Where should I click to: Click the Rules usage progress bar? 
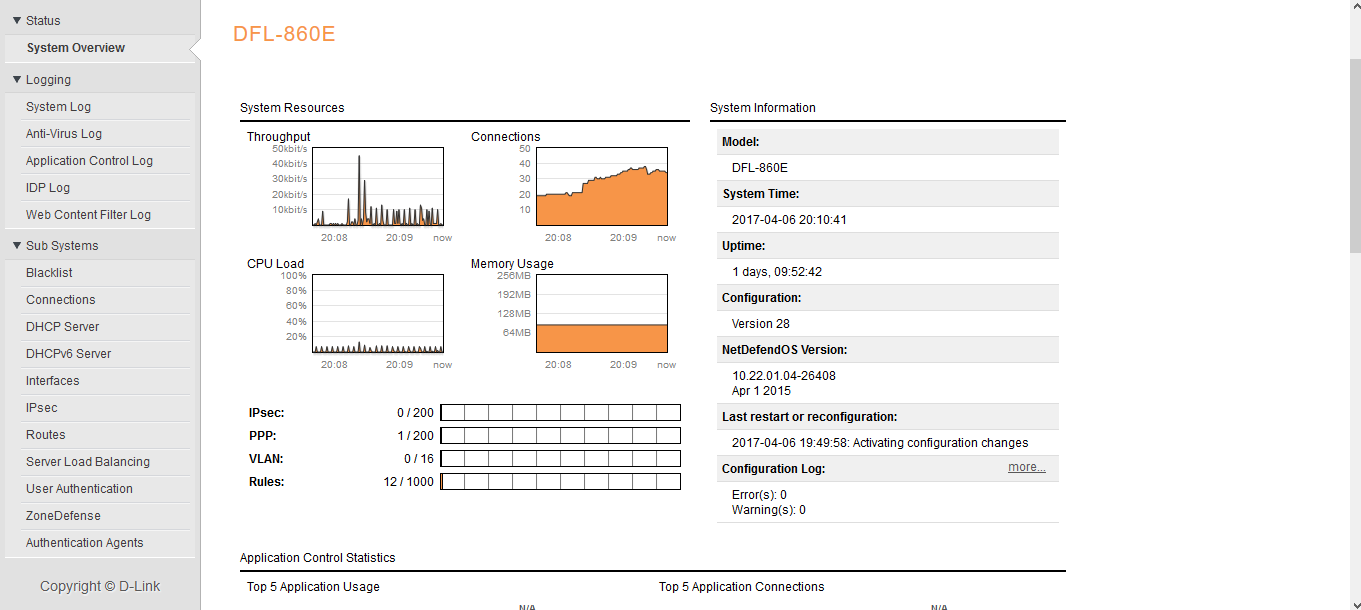click(x=561, y=482)
